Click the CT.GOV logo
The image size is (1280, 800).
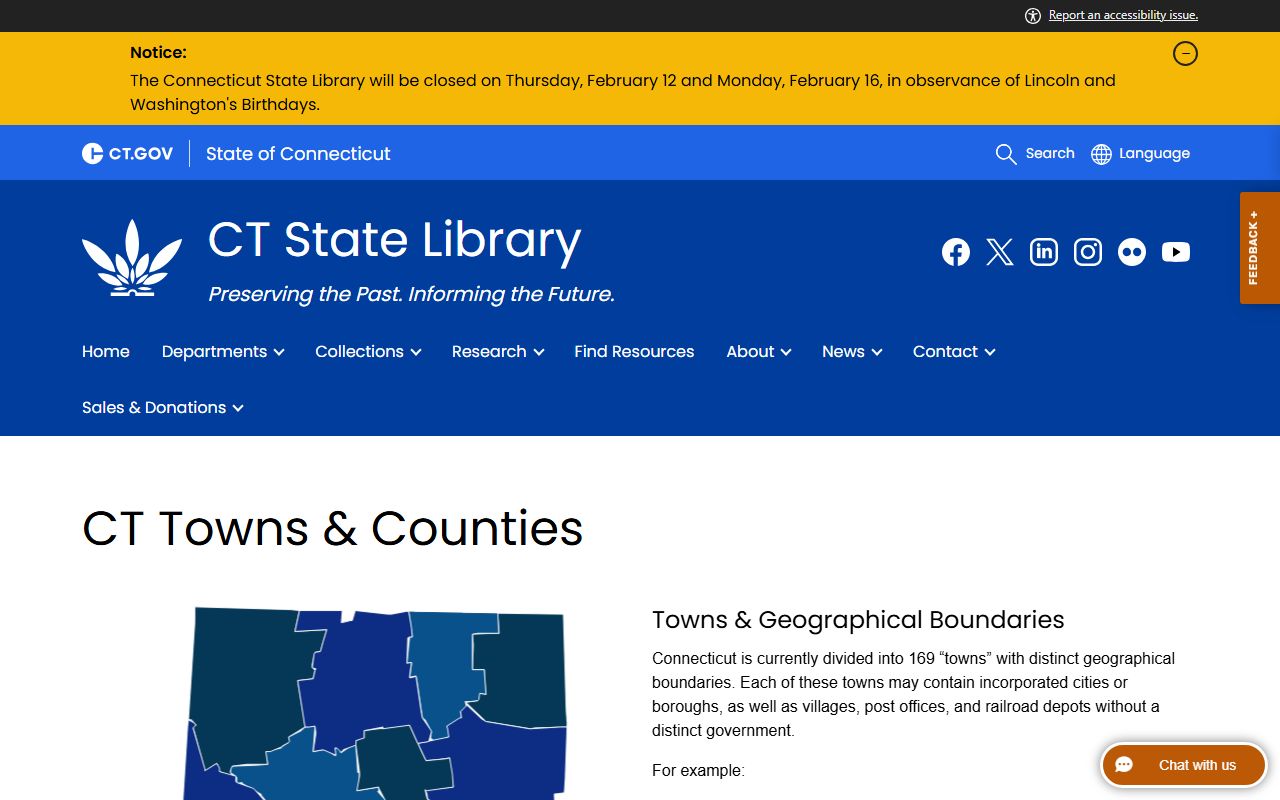coord(127,153)
